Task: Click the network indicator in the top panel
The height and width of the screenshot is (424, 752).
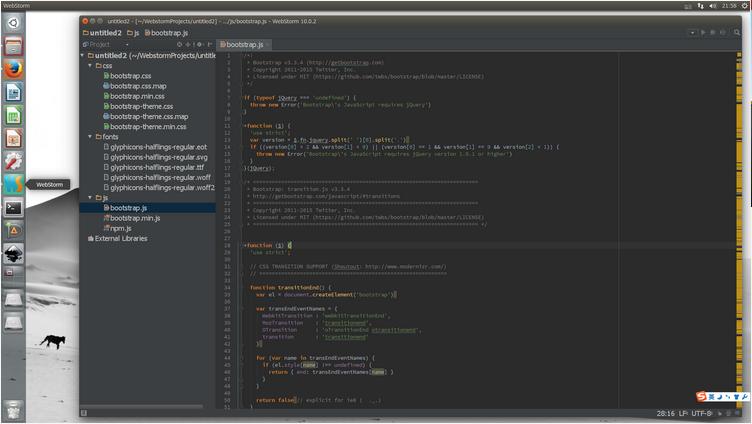Action: coord(701,6)
